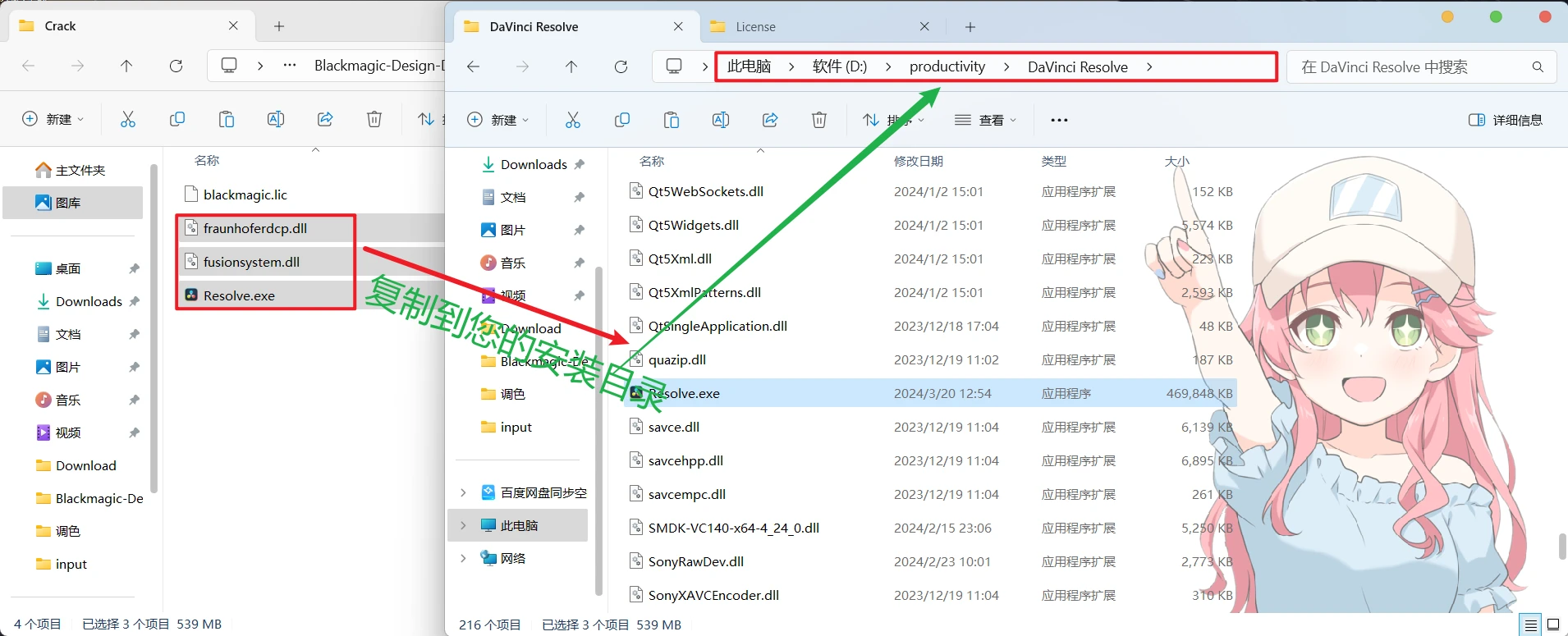Click productivity breadcrumb in address bar
Viewport: 1568px width, 636px height.
(x=947, y=67)
